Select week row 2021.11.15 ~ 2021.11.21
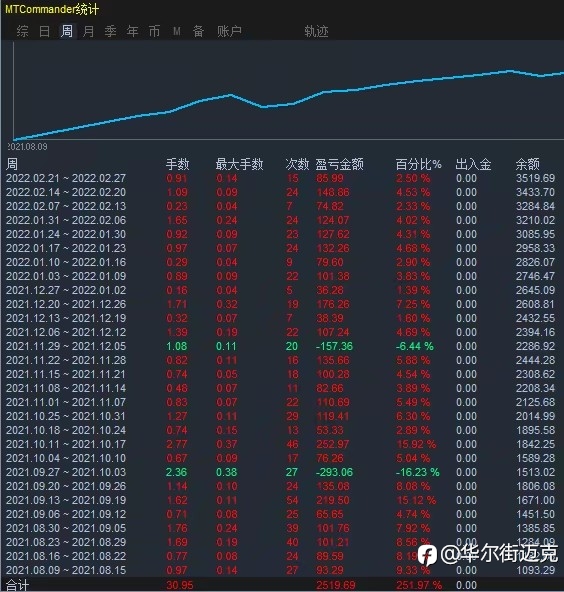 pos(281,374)
